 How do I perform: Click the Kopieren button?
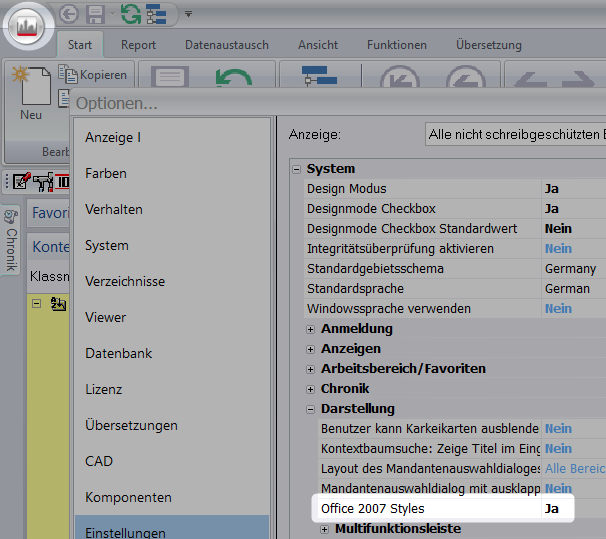pos(93,74)
